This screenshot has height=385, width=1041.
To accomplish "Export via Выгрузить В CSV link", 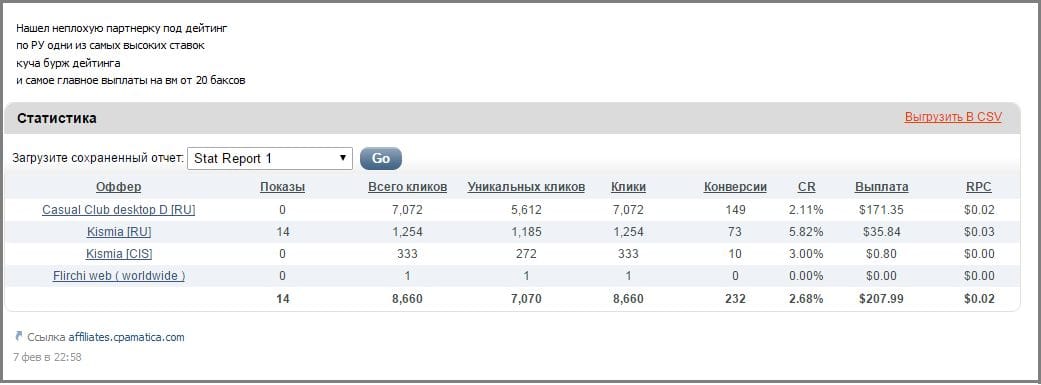I will (x=953, y=117).
